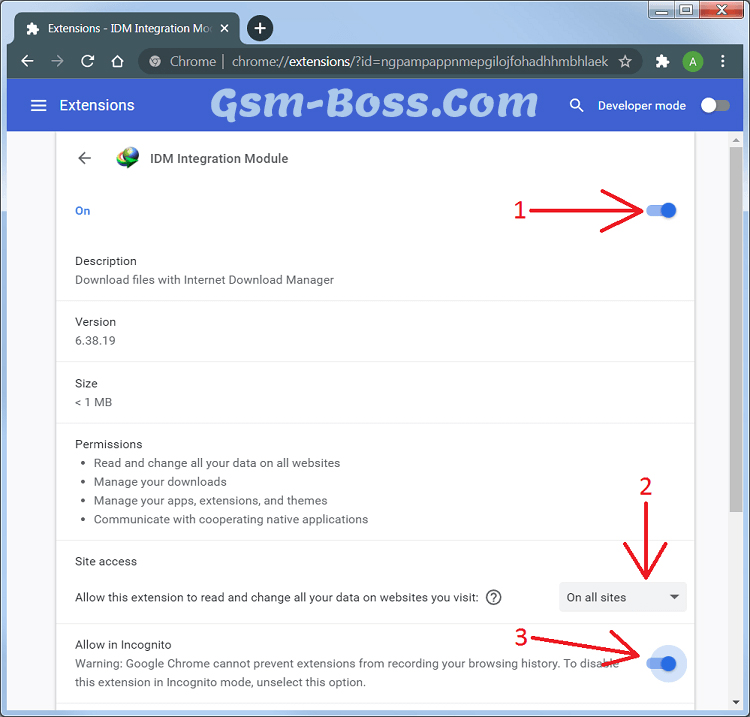Click the page vertical scrollbar thumb
This screenshot has height=717, width=750.
click(736, 330)
